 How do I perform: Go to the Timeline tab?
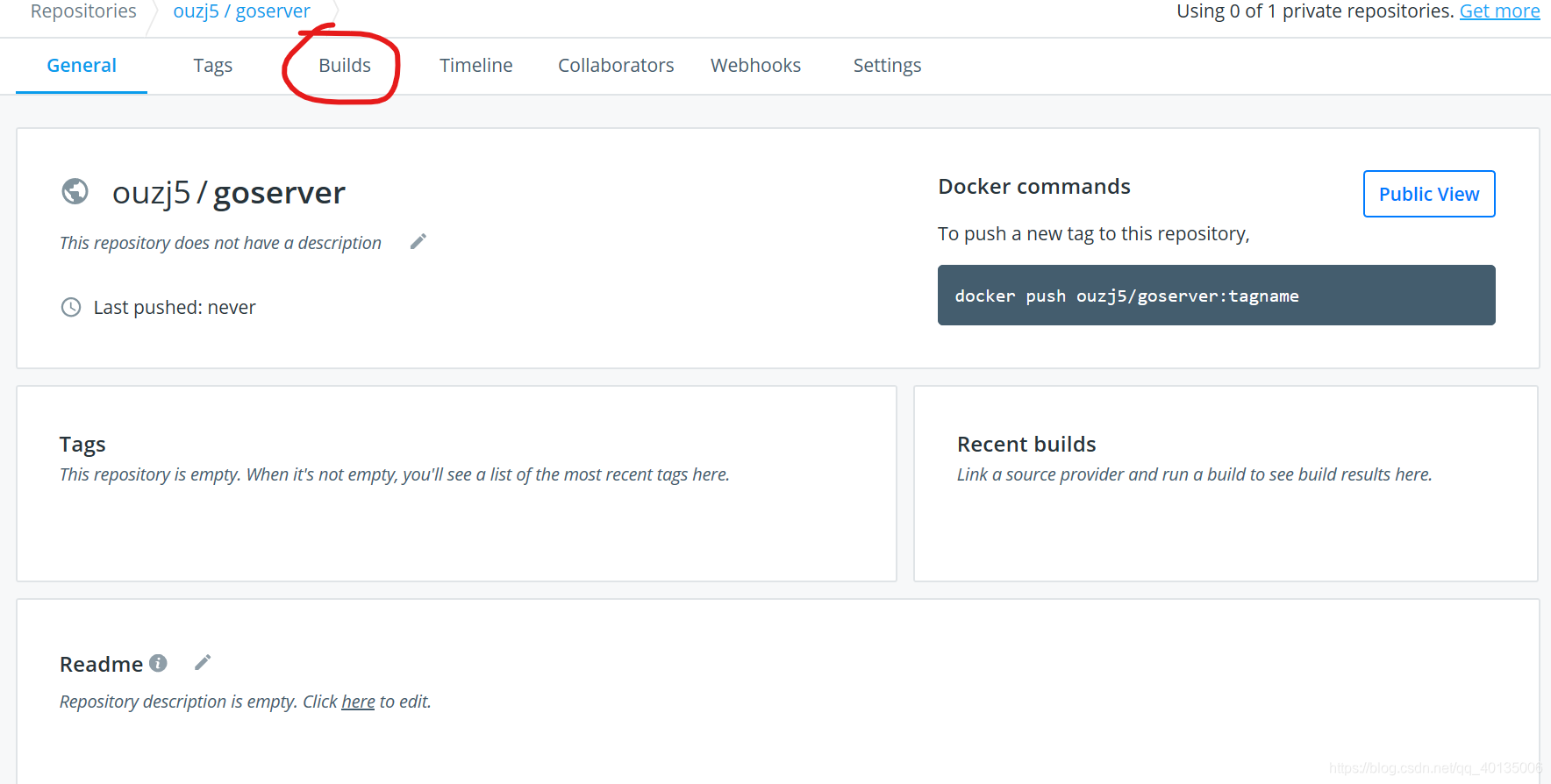point(476,66)
